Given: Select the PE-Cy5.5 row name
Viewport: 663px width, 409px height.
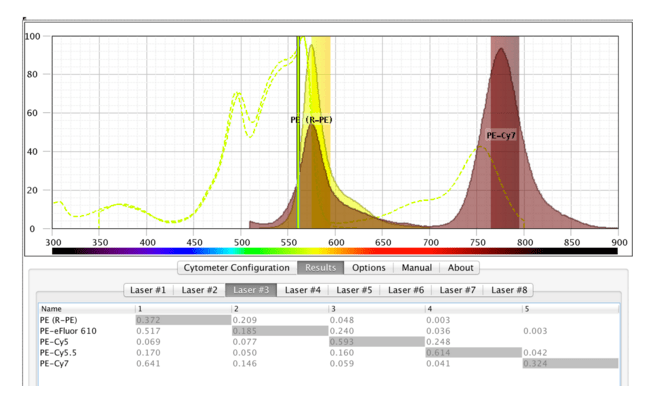Looking at the screenshot, I should click(x=58, y=353).
